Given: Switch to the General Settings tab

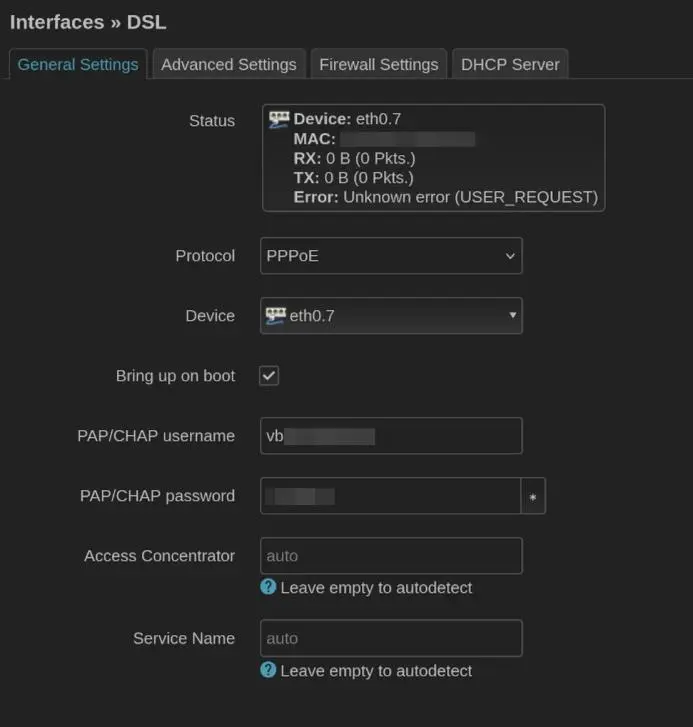Looking at the screenshot, I should tap(78, 64).
